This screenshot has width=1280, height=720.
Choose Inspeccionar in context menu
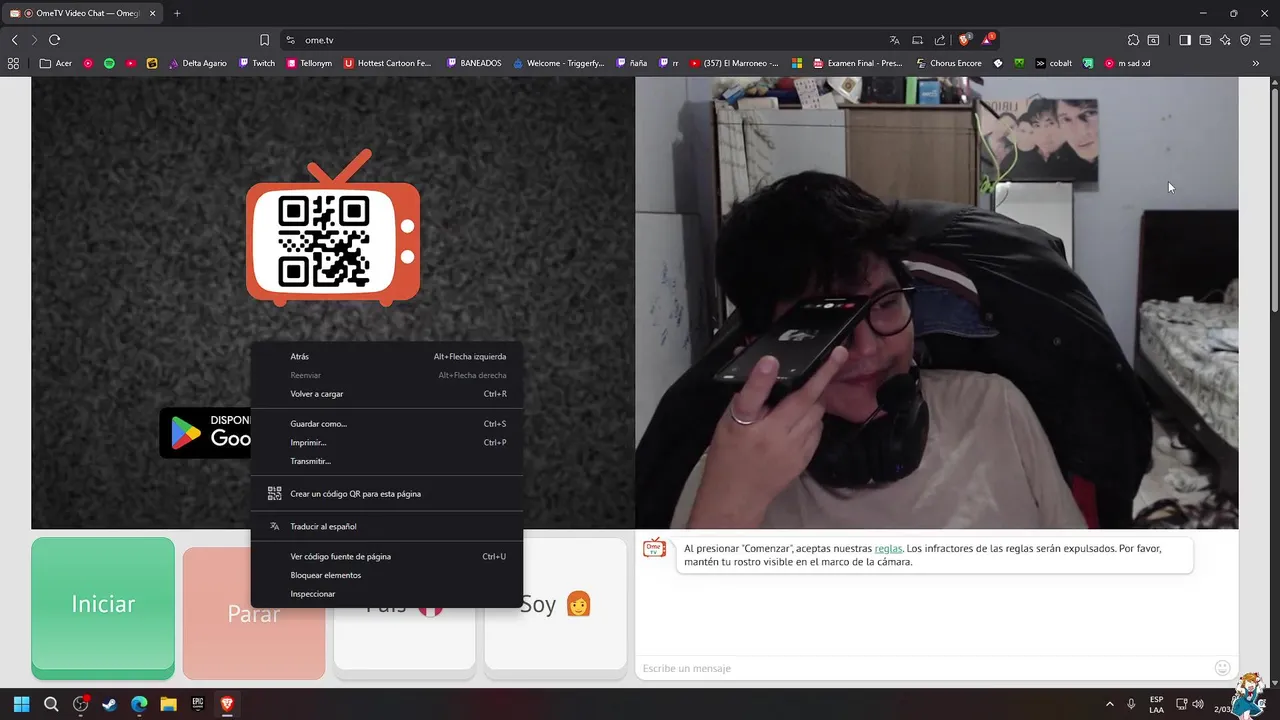point(387,594)
